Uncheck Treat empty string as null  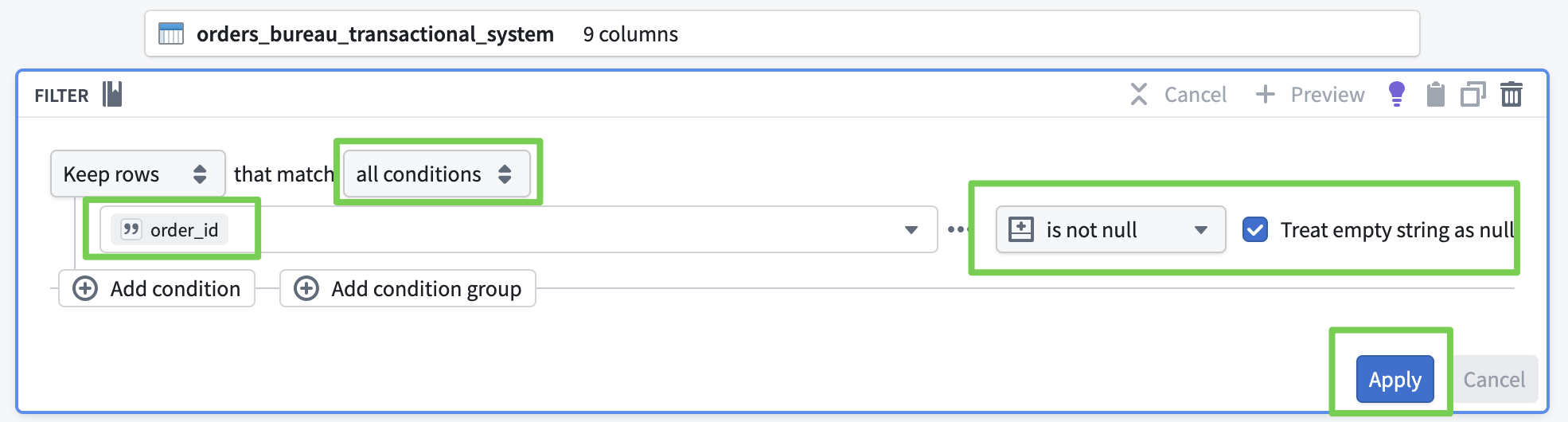(1255, 230)
